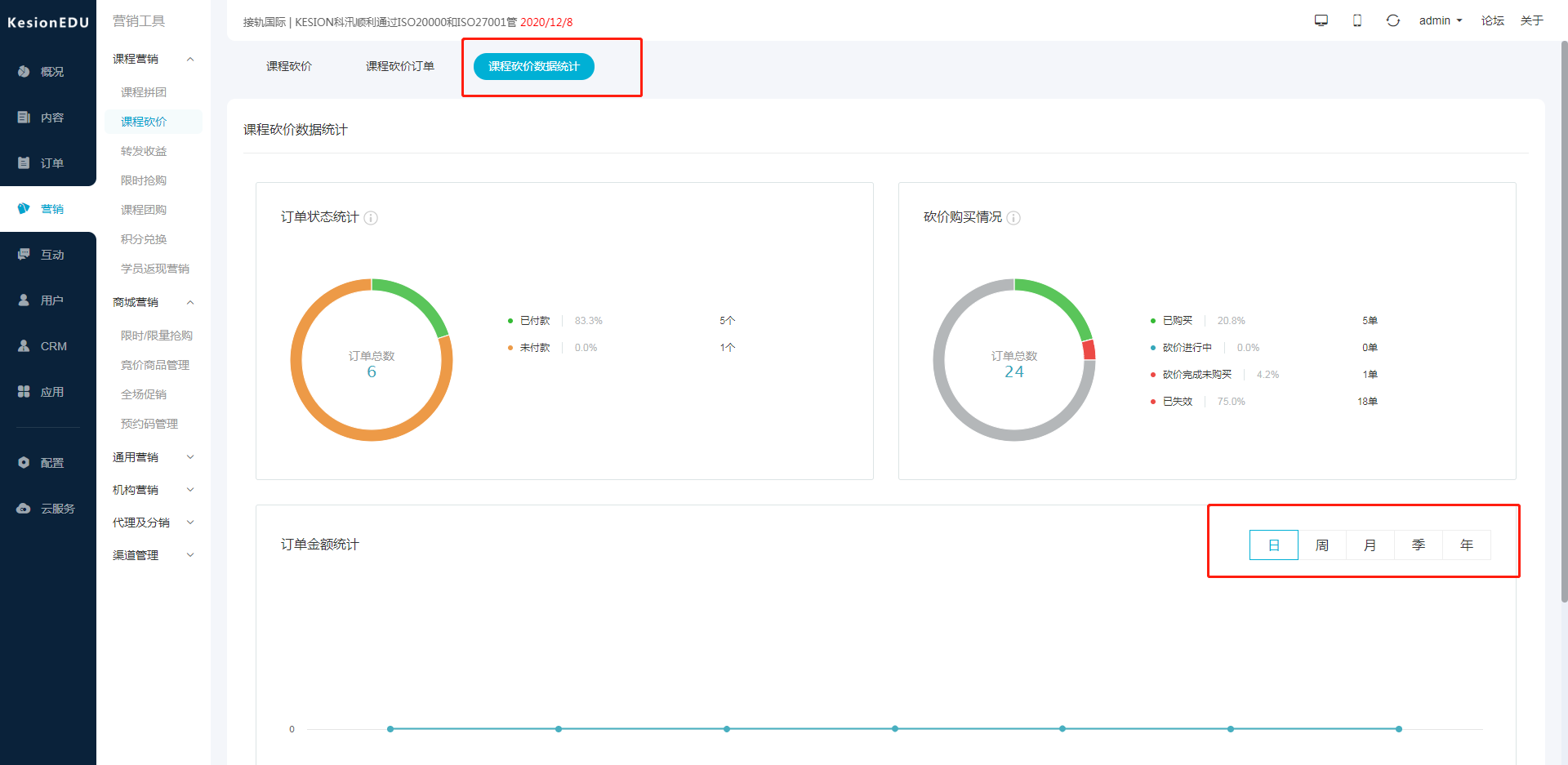This screenshot has width=1568, height=765.
Task: Click info icon next to 砍价购买情况
Action: [1013, 218]
